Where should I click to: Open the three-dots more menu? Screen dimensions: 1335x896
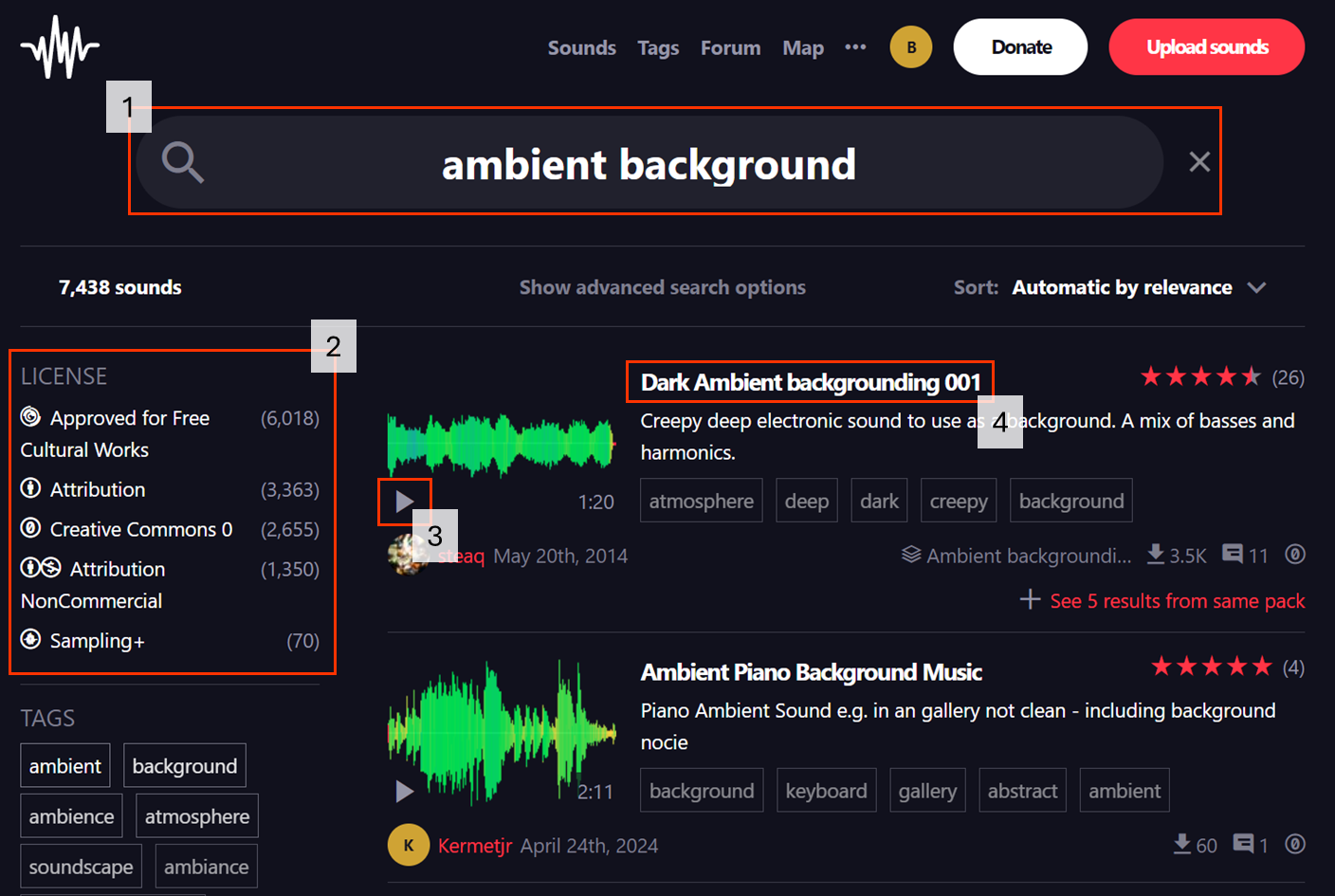coord(855,47)
